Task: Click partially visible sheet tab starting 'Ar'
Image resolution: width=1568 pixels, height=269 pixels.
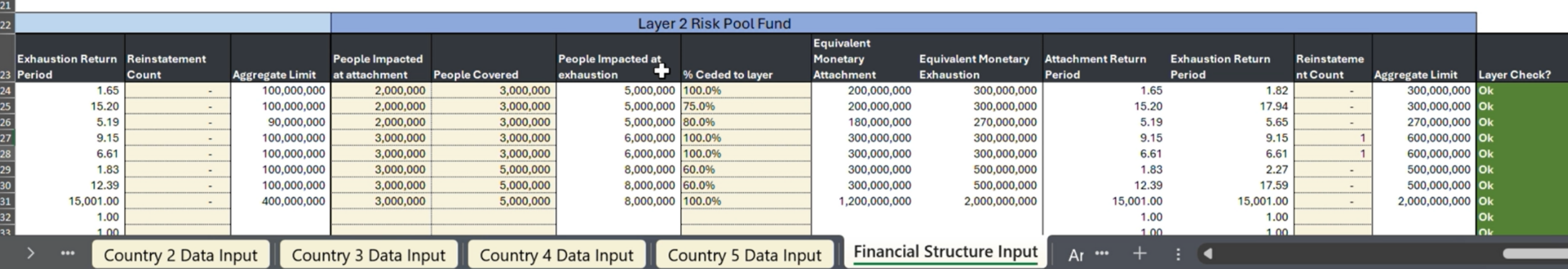Action: 1076,255
